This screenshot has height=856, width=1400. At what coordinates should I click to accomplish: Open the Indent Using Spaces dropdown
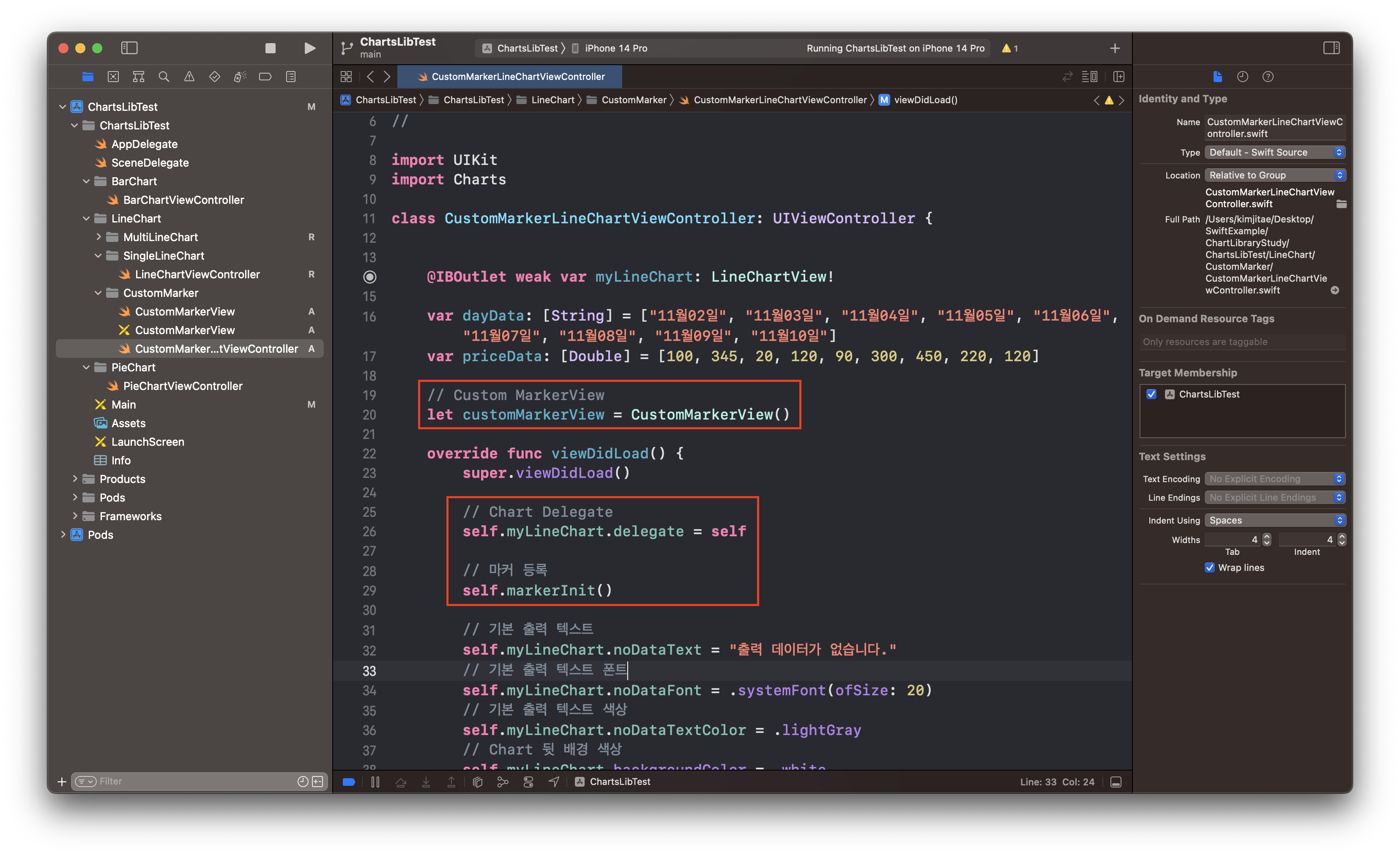tap(1274, 520)
